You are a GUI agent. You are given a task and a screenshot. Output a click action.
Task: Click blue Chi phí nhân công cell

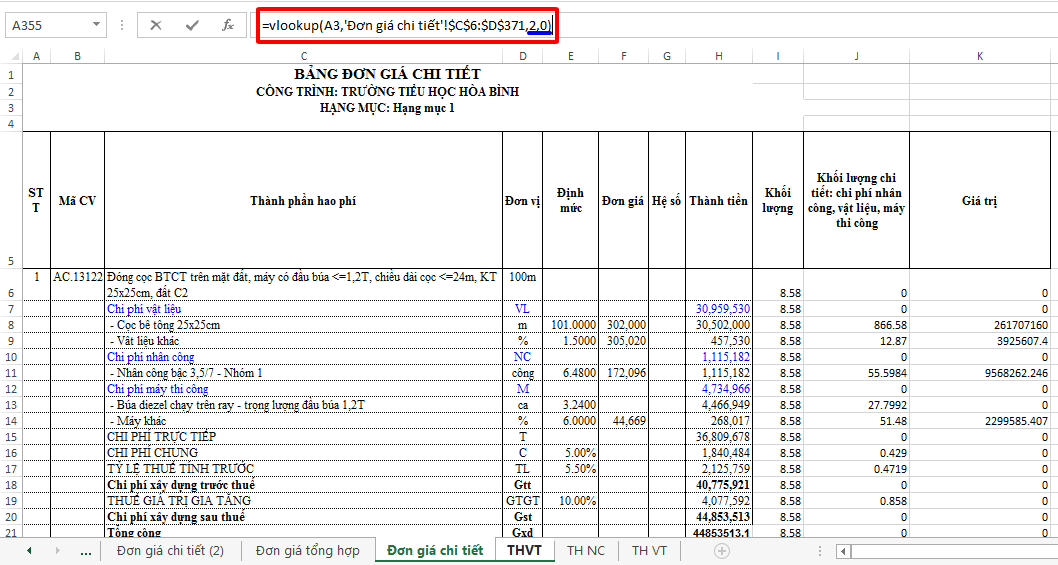pos(304,356)
